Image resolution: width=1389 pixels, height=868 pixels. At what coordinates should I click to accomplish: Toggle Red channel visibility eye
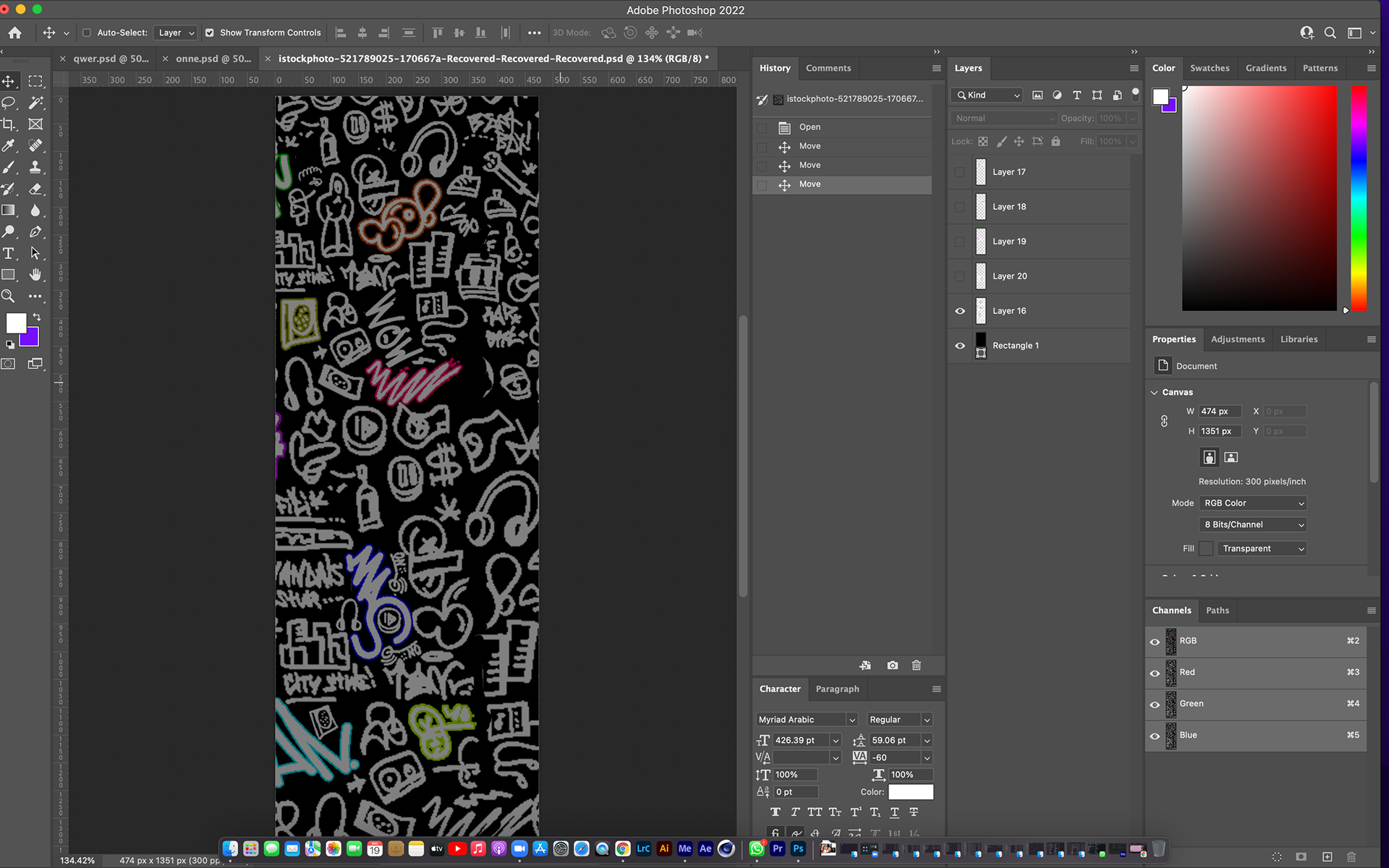(x=1155, y=673)
